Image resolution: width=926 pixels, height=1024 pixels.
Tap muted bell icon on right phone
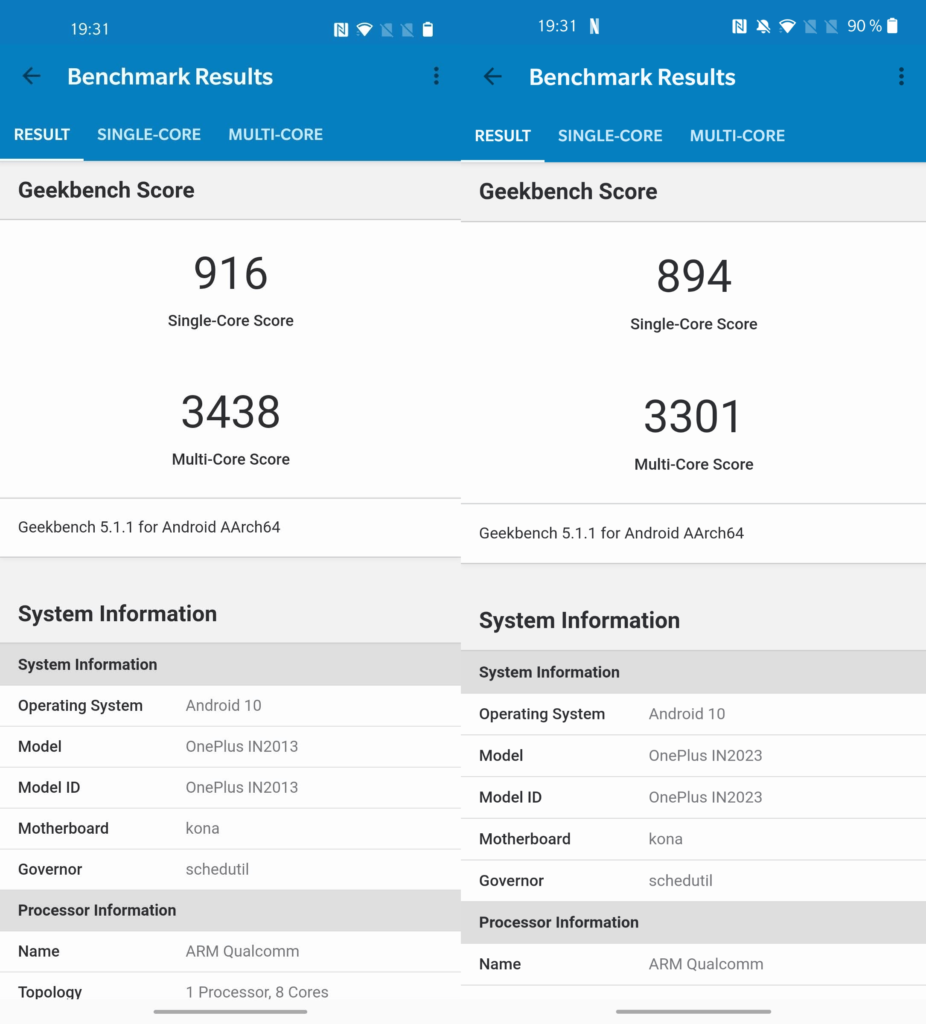763,26
